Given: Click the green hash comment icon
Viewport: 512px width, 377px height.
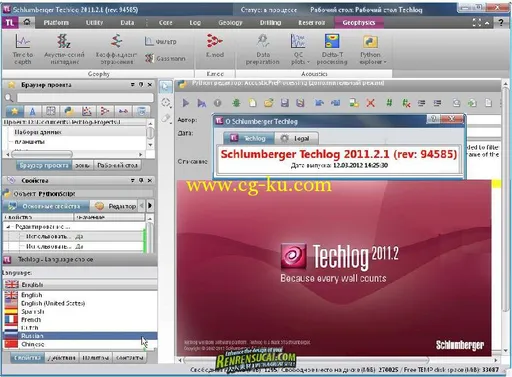Looking at the screenshot, I should (389, 103).
